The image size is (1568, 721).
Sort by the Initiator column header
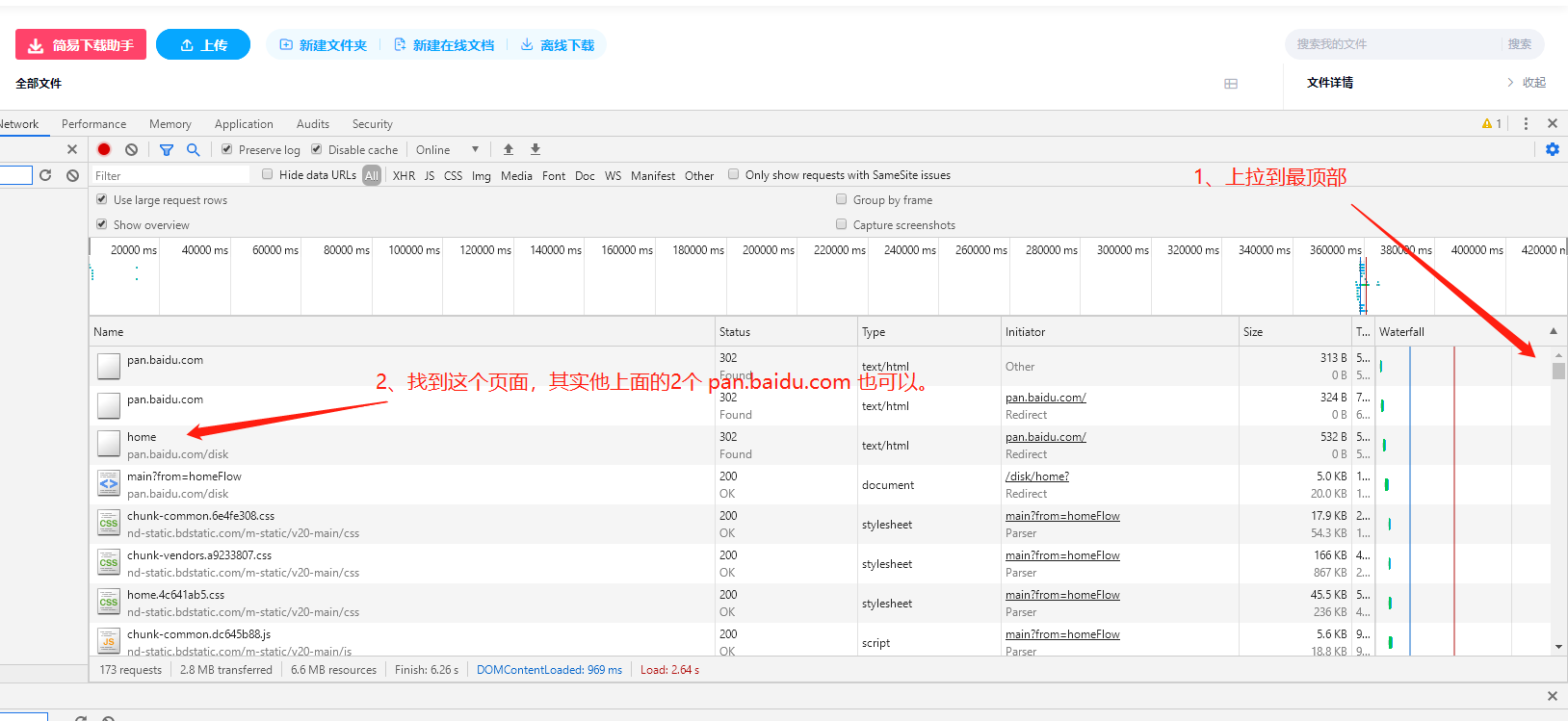coord(1120,331)
